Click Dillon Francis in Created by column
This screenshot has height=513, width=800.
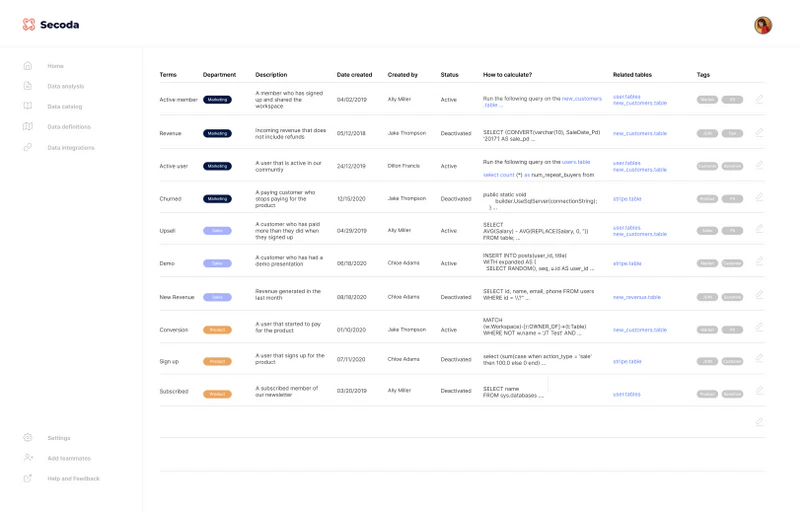click(x=404, y=166)
